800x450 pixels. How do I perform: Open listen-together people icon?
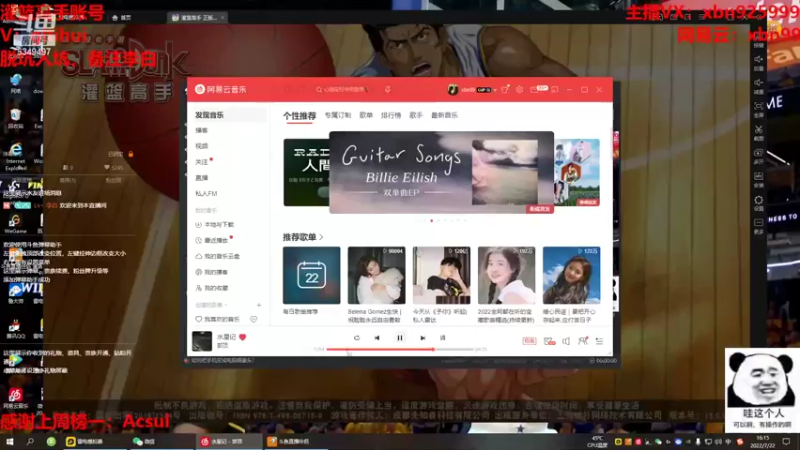click(583, 341)
